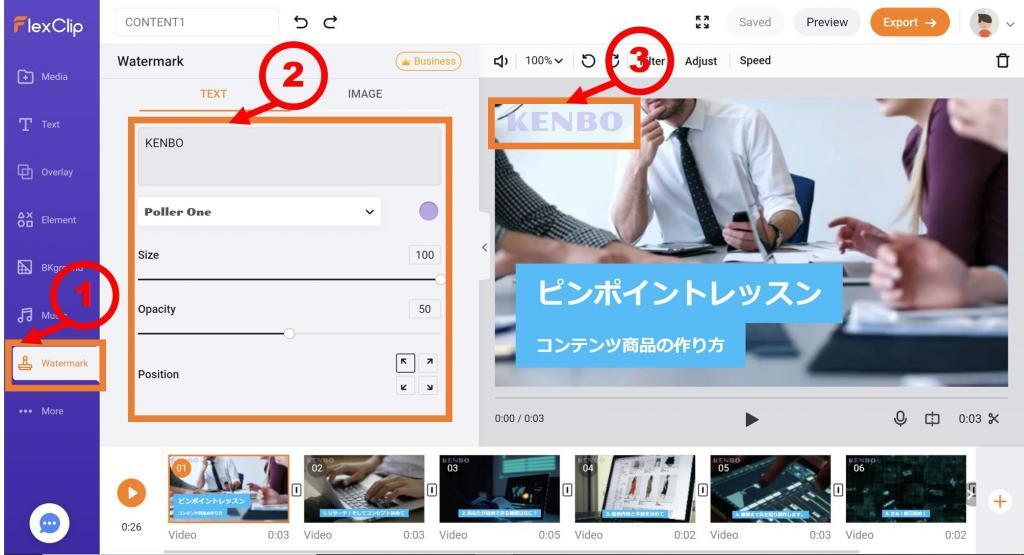Image resolution: width=1024 pixels, height=555 pixels.
Task: Click the Business upgrade badge
Action: [x=428, y=61]
